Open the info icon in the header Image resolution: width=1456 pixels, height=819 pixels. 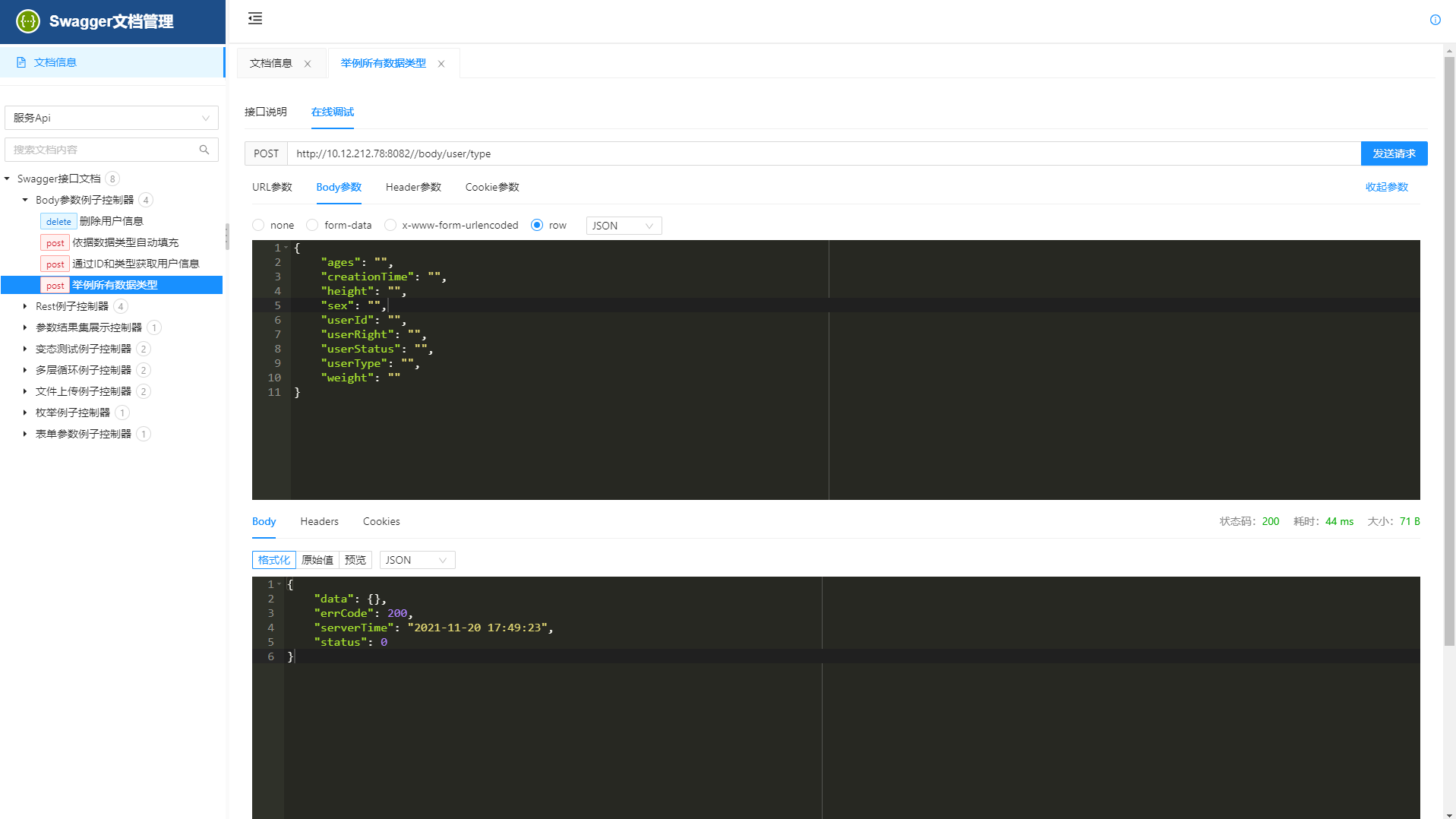pos(1435,20)
